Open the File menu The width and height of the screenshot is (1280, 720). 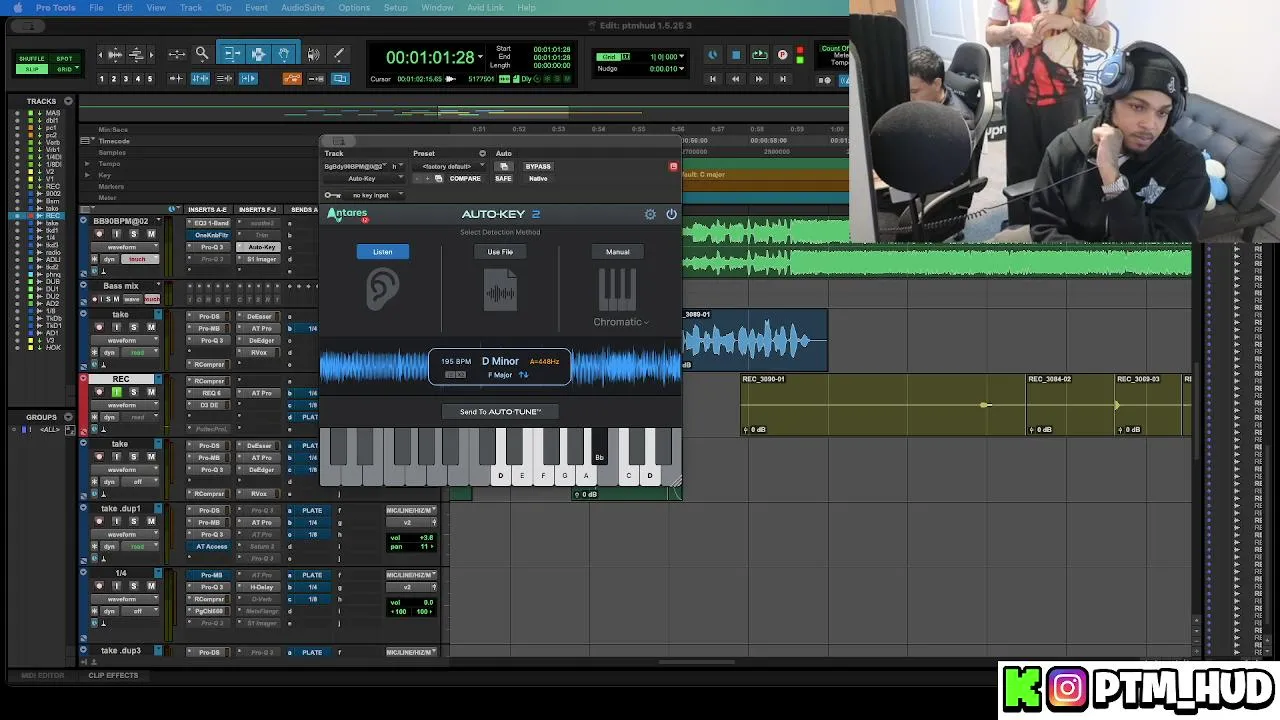[96, 8]
